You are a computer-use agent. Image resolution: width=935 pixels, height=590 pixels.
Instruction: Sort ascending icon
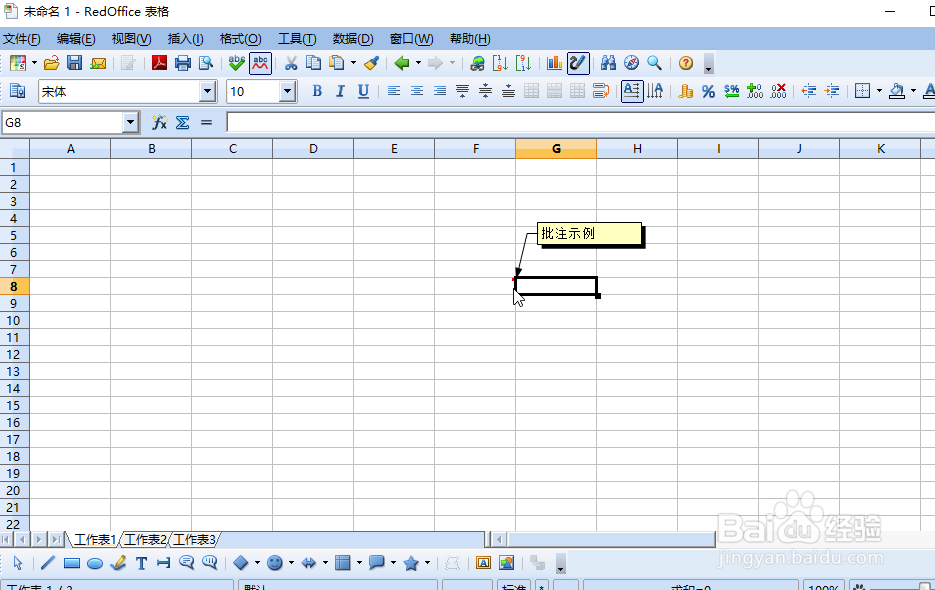[500, 63]
